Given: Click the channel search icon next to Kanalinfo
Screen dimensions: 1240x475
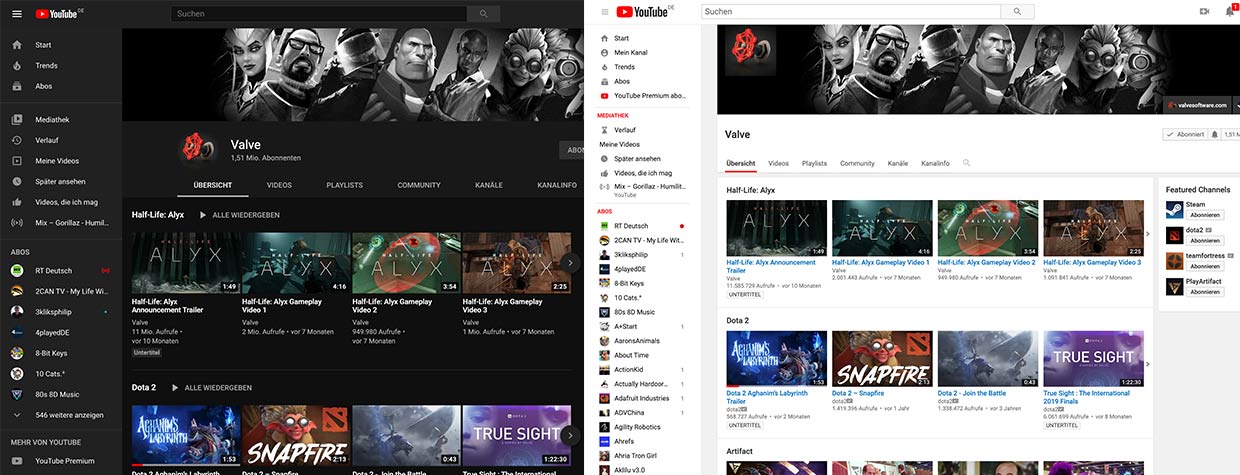Looking at the screenshot, I should [966, 163].
